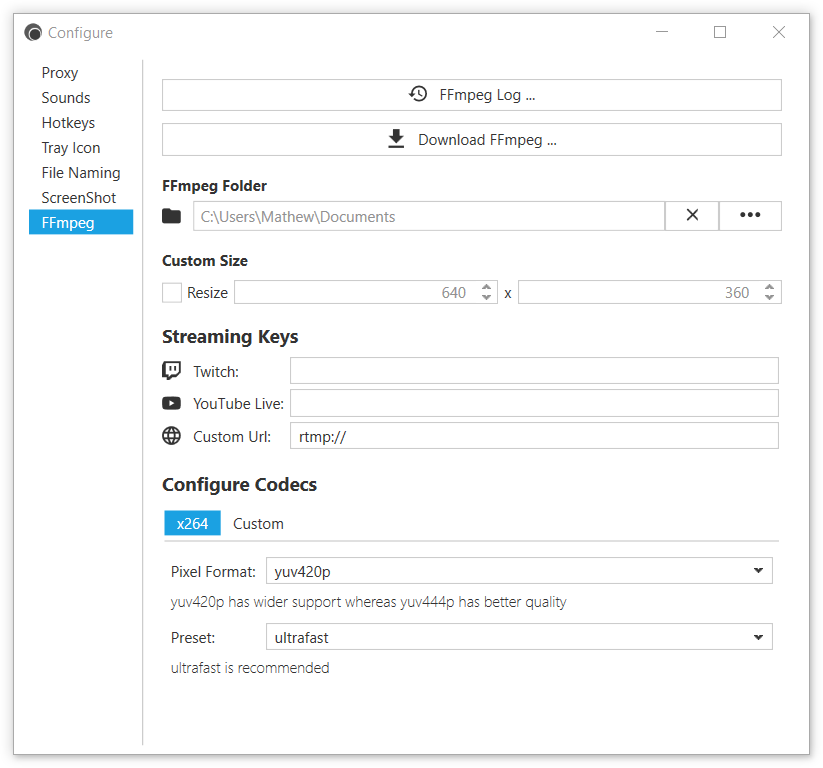This screenshot has height=768, width=823.
Task: Enable the Resize checkbox
Action: [x=172, y=292]
